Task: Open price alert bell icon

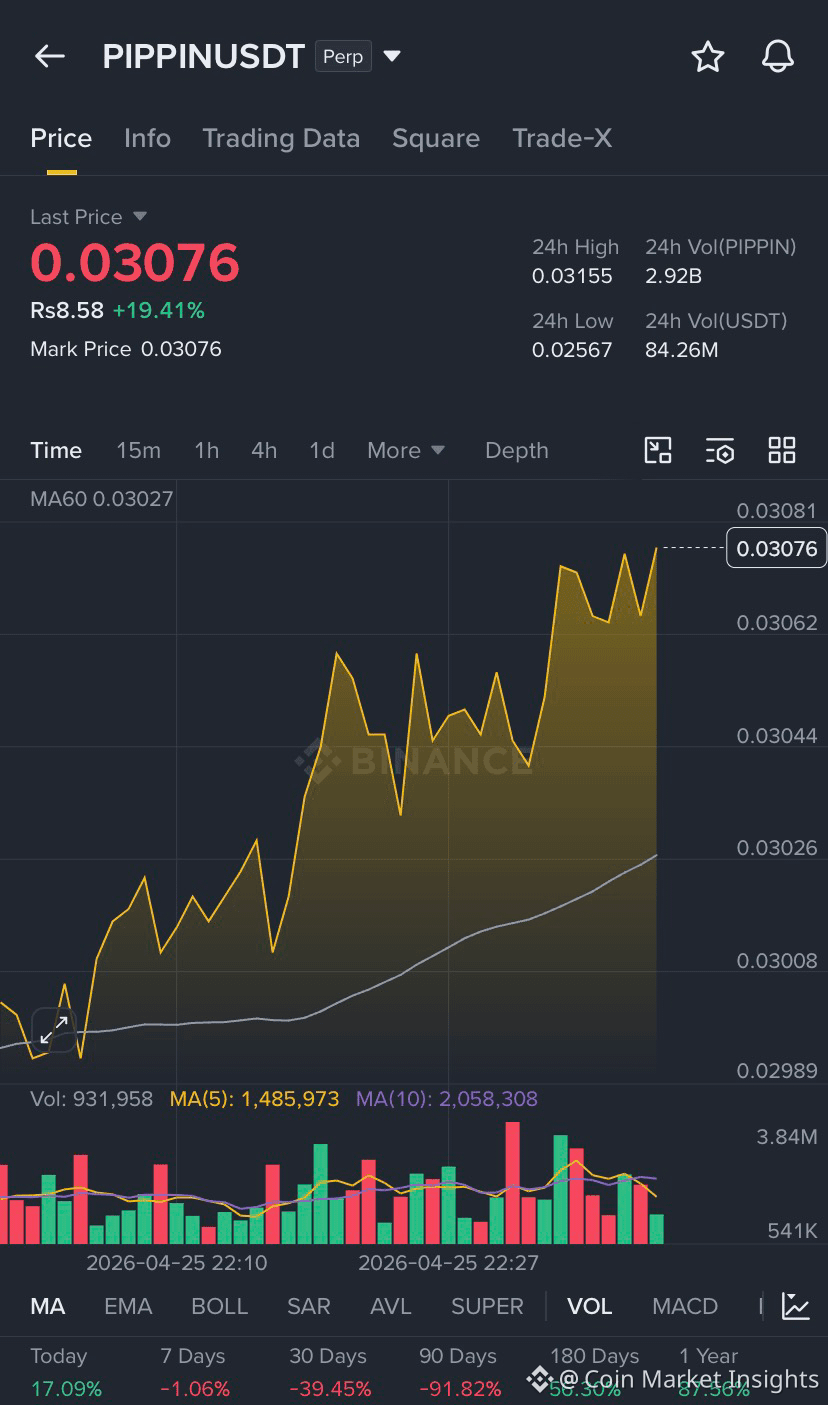Action: 778,57
